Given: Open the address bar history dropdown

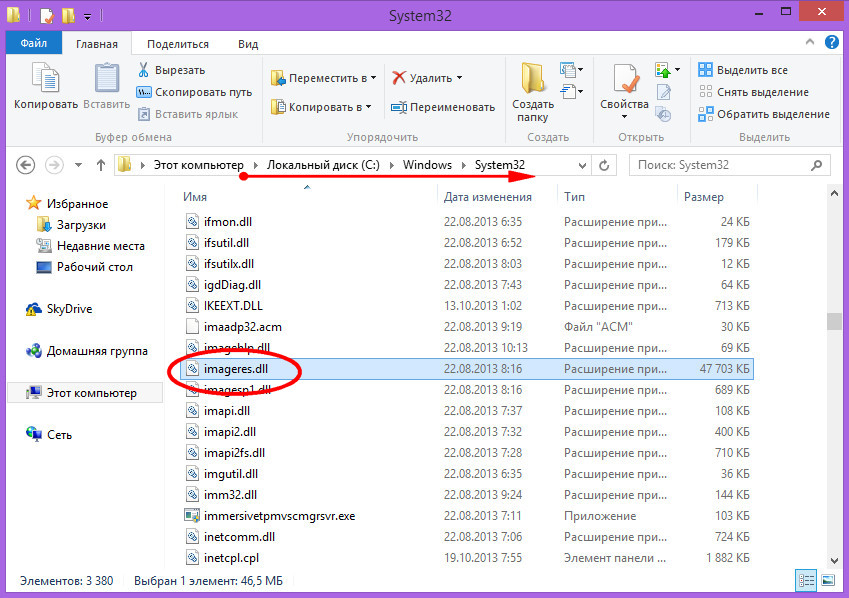Looking at the screenshot, I should tap(582, 164).
